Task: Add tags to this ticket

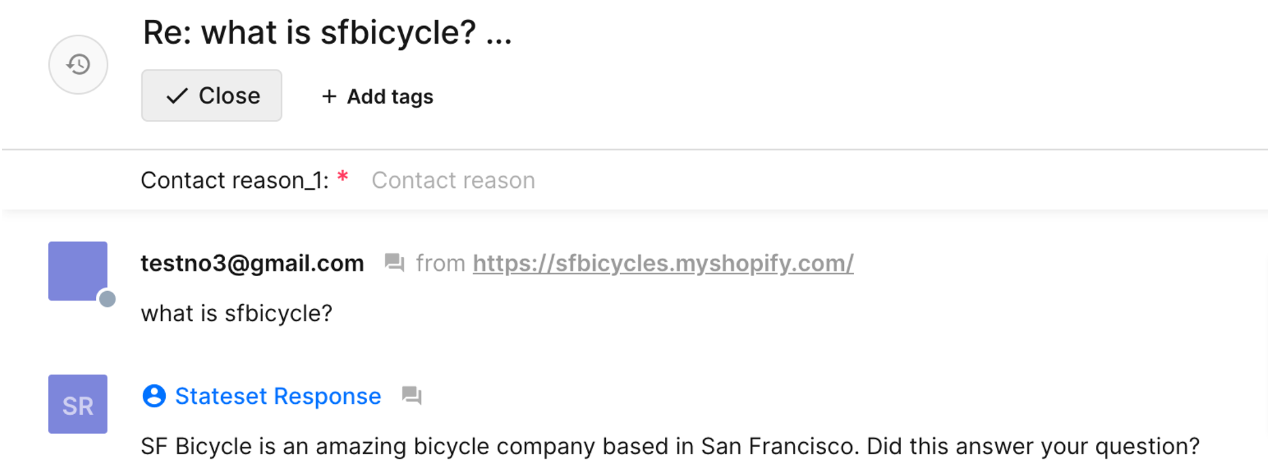Action: pos(377,97)
